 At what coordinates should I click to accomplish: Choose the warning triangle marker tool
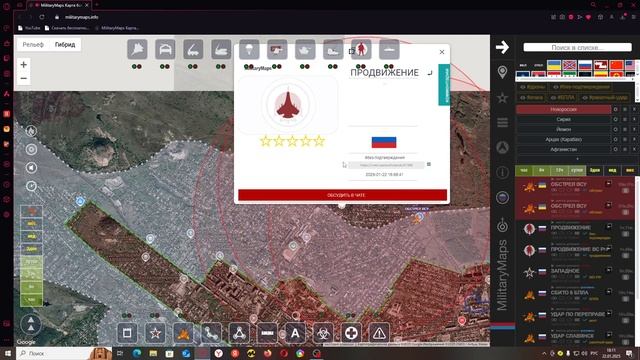(379, 333)
